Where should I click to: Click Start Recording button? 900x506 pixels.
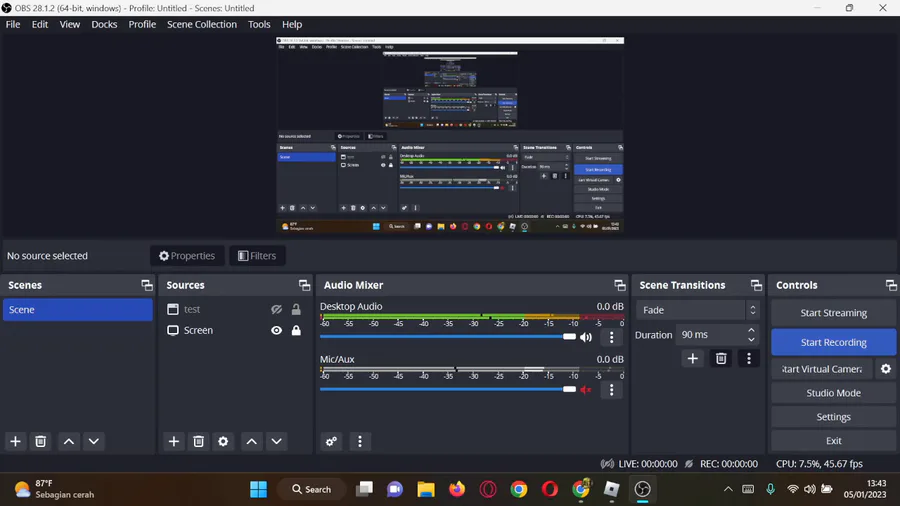(x=833, y=342)
